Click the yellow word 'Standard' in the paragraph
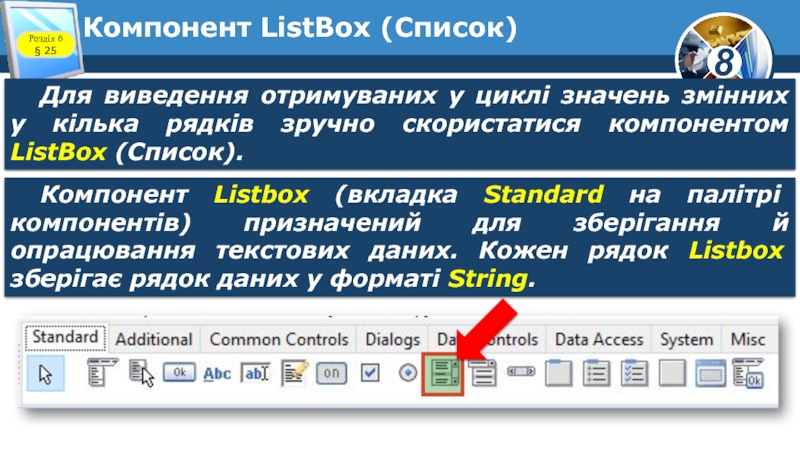This screenshot has width=800, height=450. coord(543,194)
